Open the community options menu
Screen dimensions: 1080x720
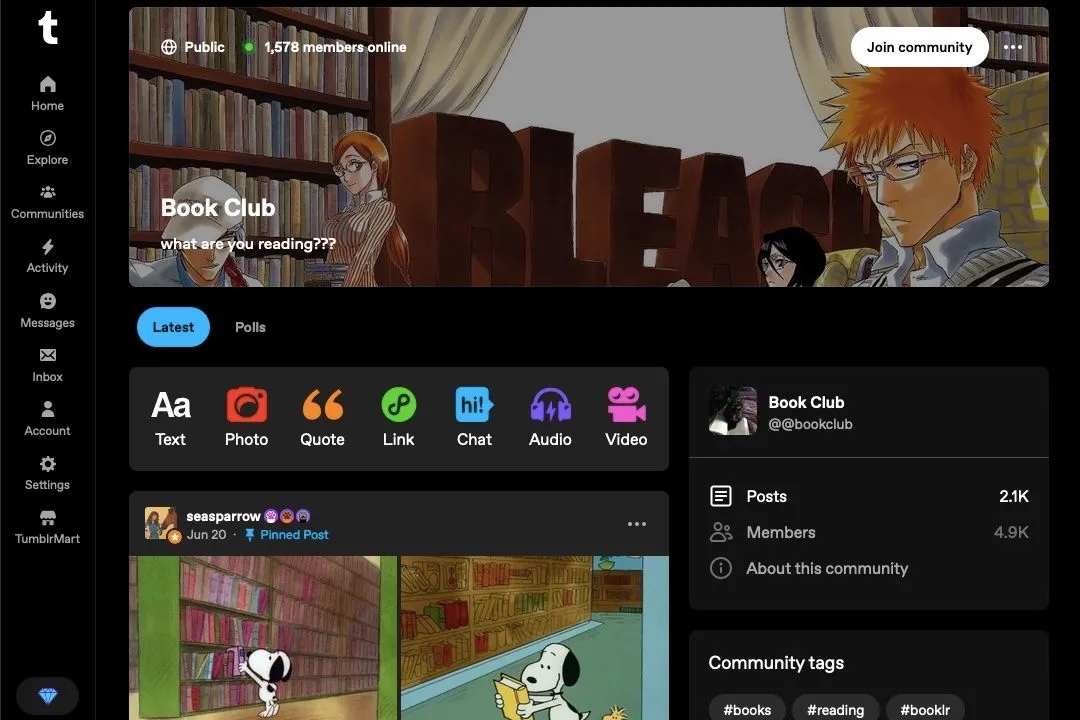point(1013,47)
